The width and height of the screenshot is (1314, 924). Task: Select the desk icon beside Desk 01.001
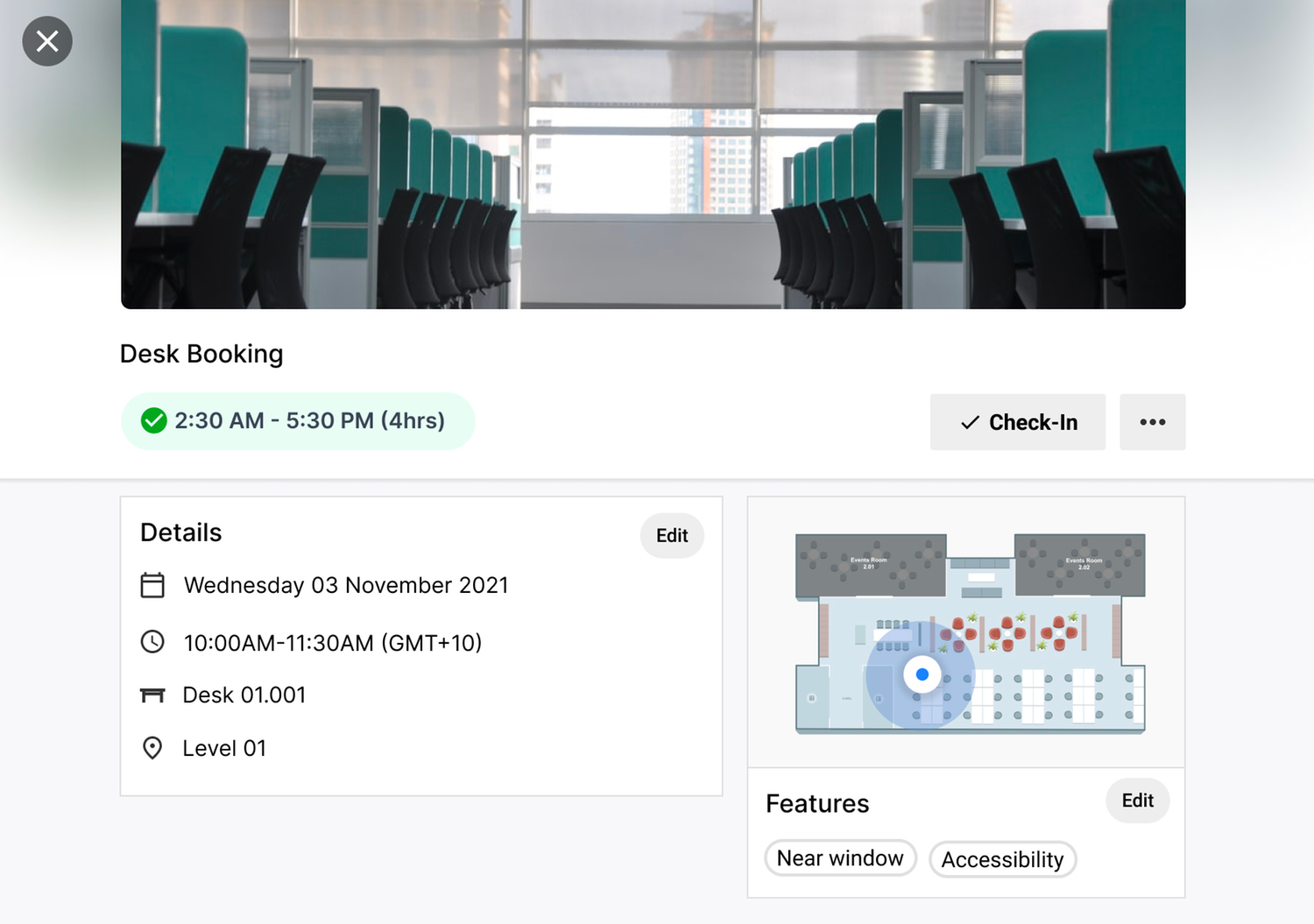click(153, 695)
